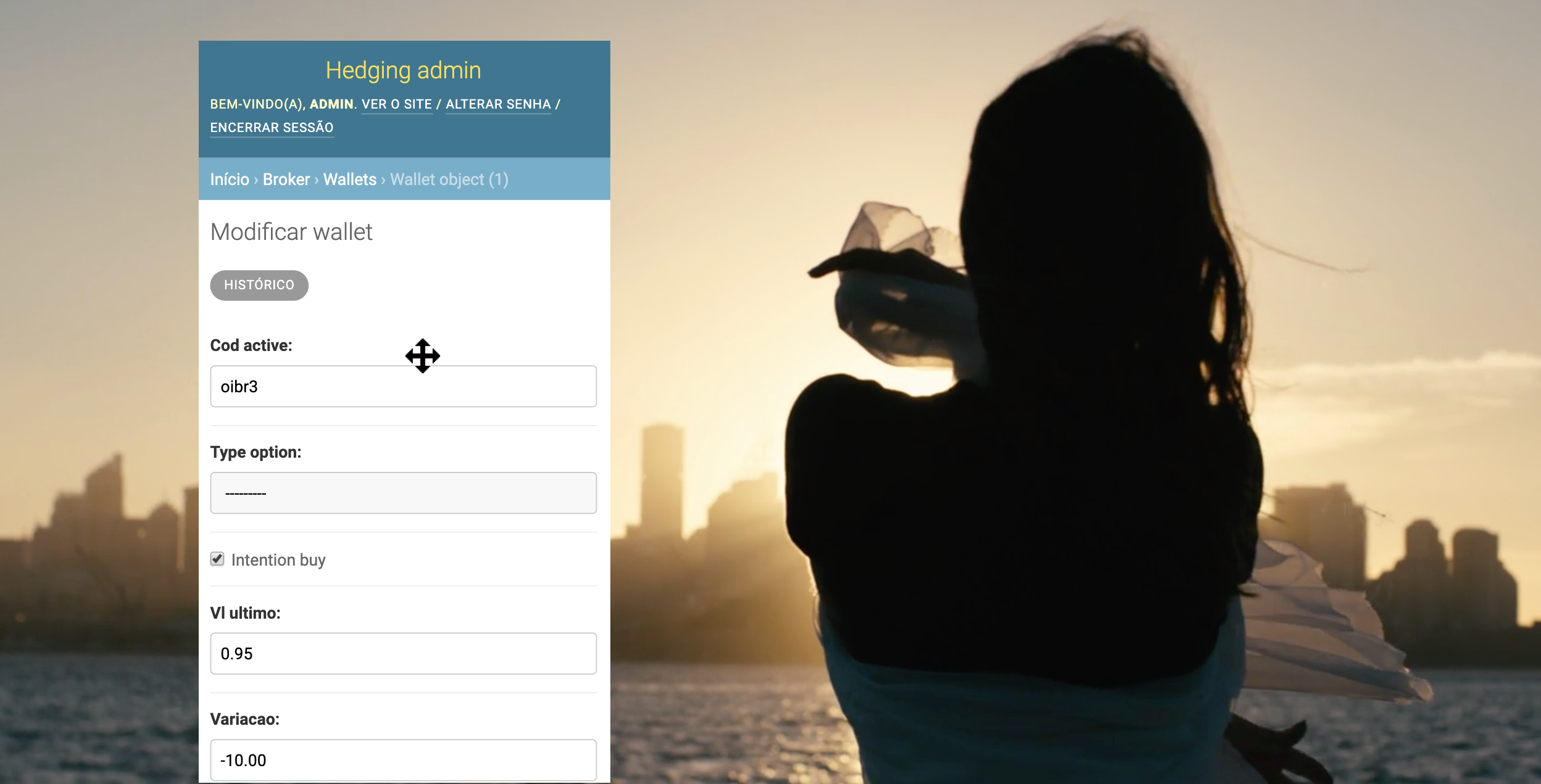
Task: Focus the Vl ultimo field showing 0.95
Action: [403, 653]
